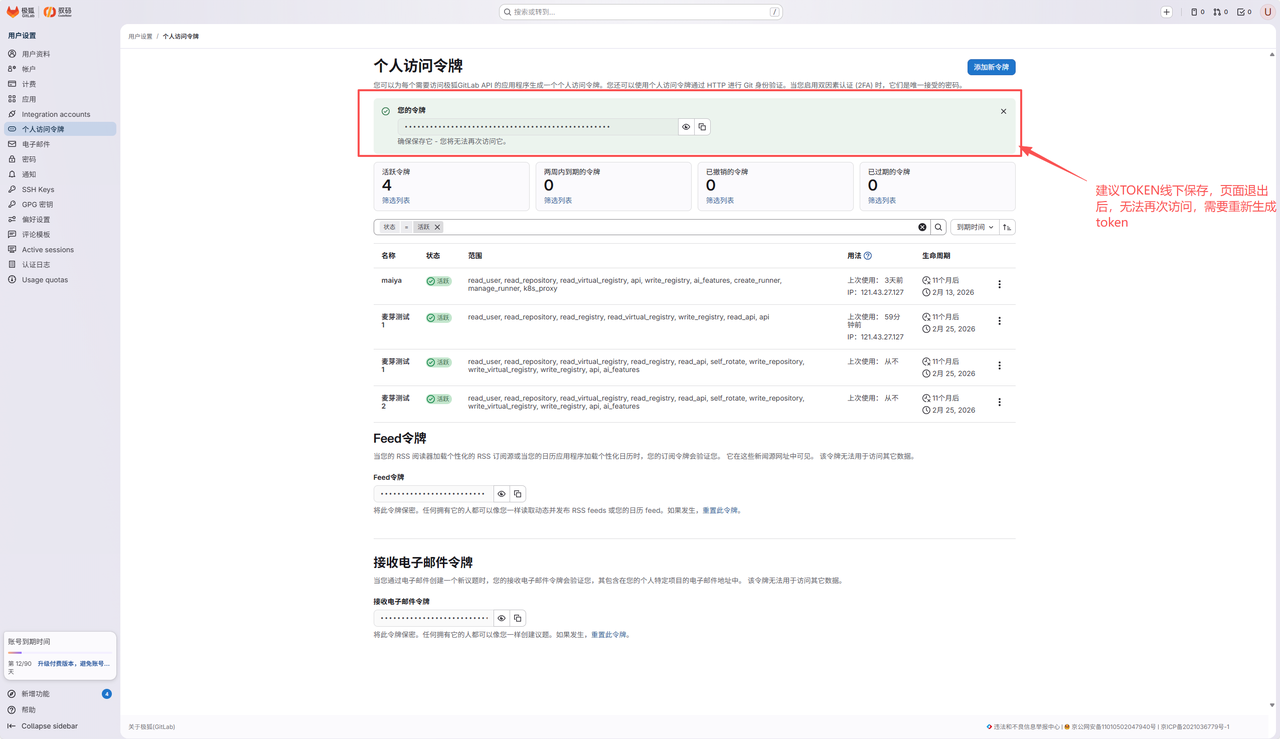This screenshot has width=1280, height=739.
Task: Show the Feed令牌 value via eye icon
Action: (502, 494)
